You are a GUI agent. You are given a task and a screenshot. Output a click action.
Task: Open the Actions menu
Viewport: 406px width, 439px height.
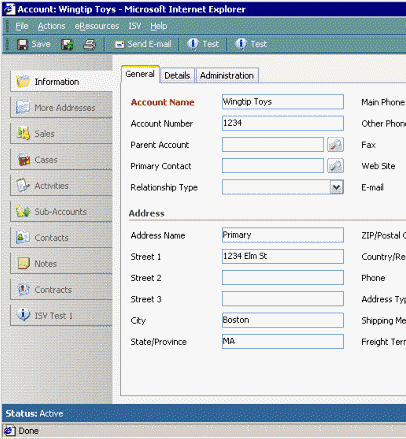click(51, 26)
